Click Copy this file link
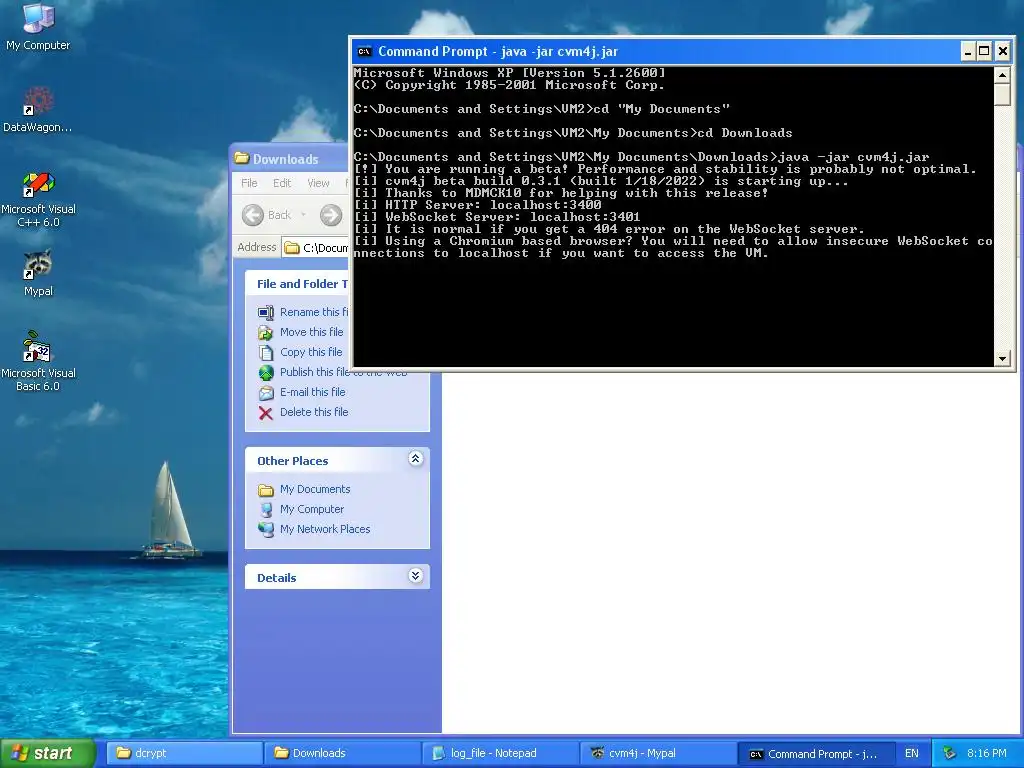The image size is (1024, 768). tap(311, 352)
